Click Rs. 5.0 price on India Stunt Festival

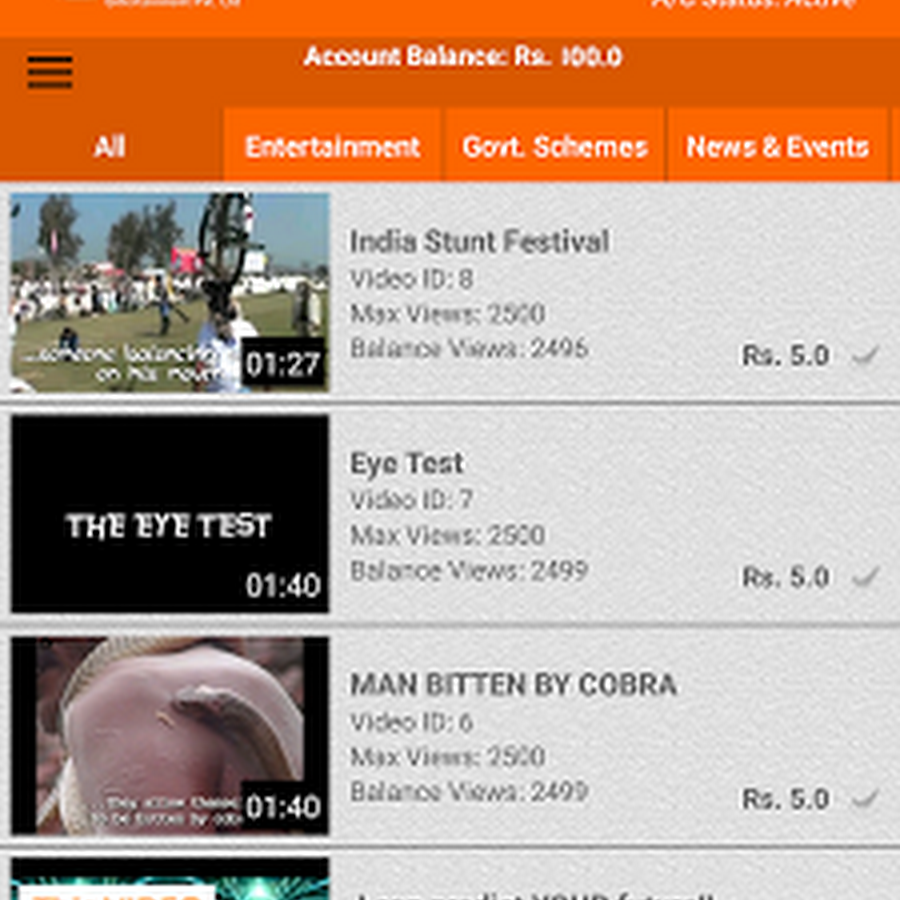click(786, 355)
